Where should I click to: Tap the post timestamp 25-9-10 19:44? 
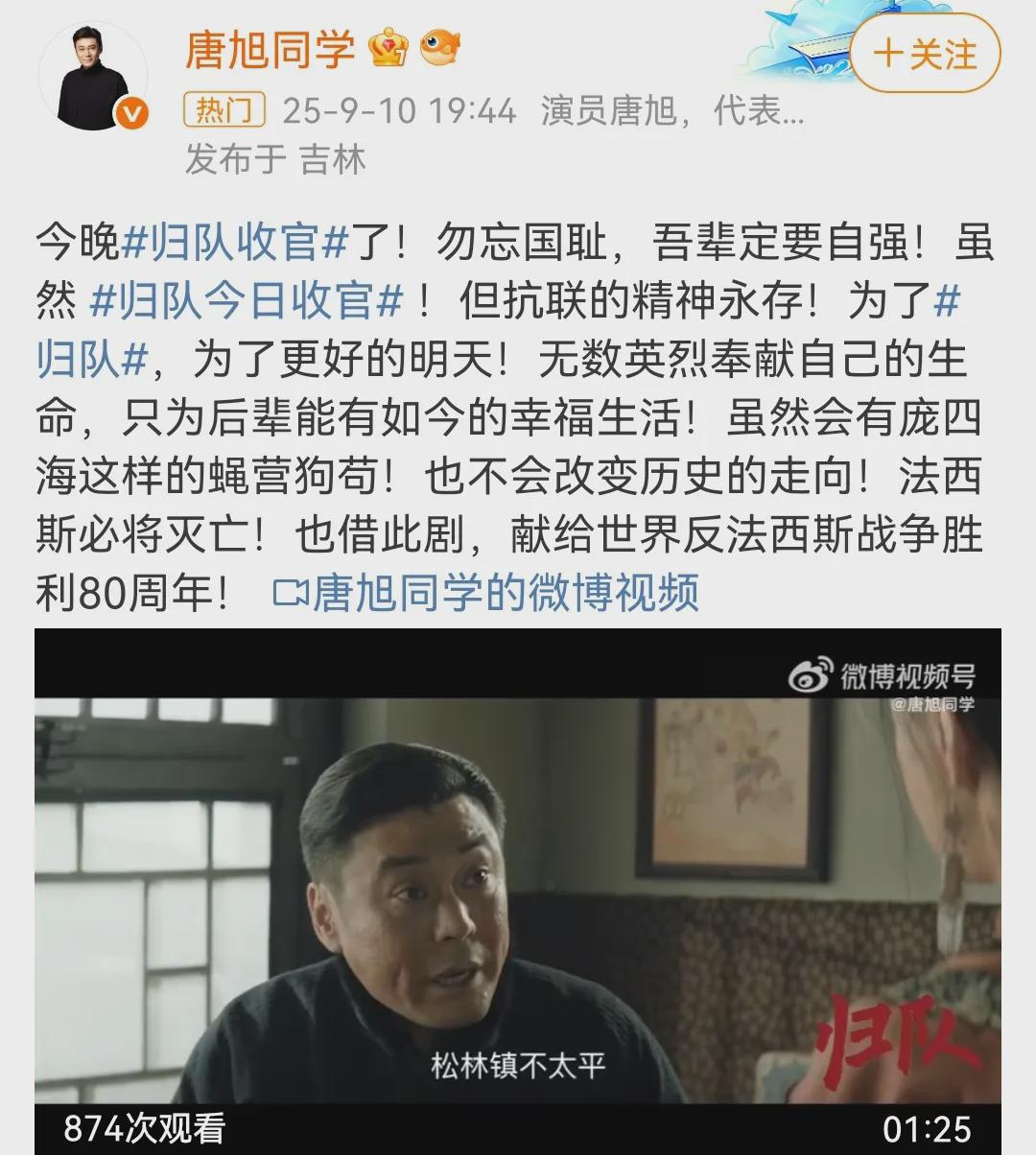(399, 111)
